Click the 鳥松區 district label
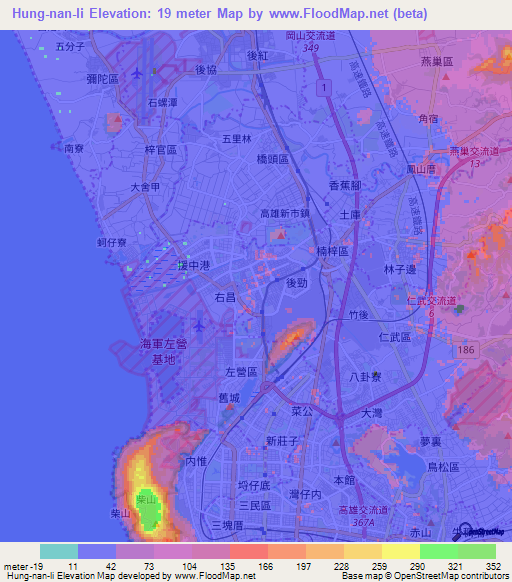Viewport: 512px width, 582px height. pyautogui.click(x=443, y=467)
